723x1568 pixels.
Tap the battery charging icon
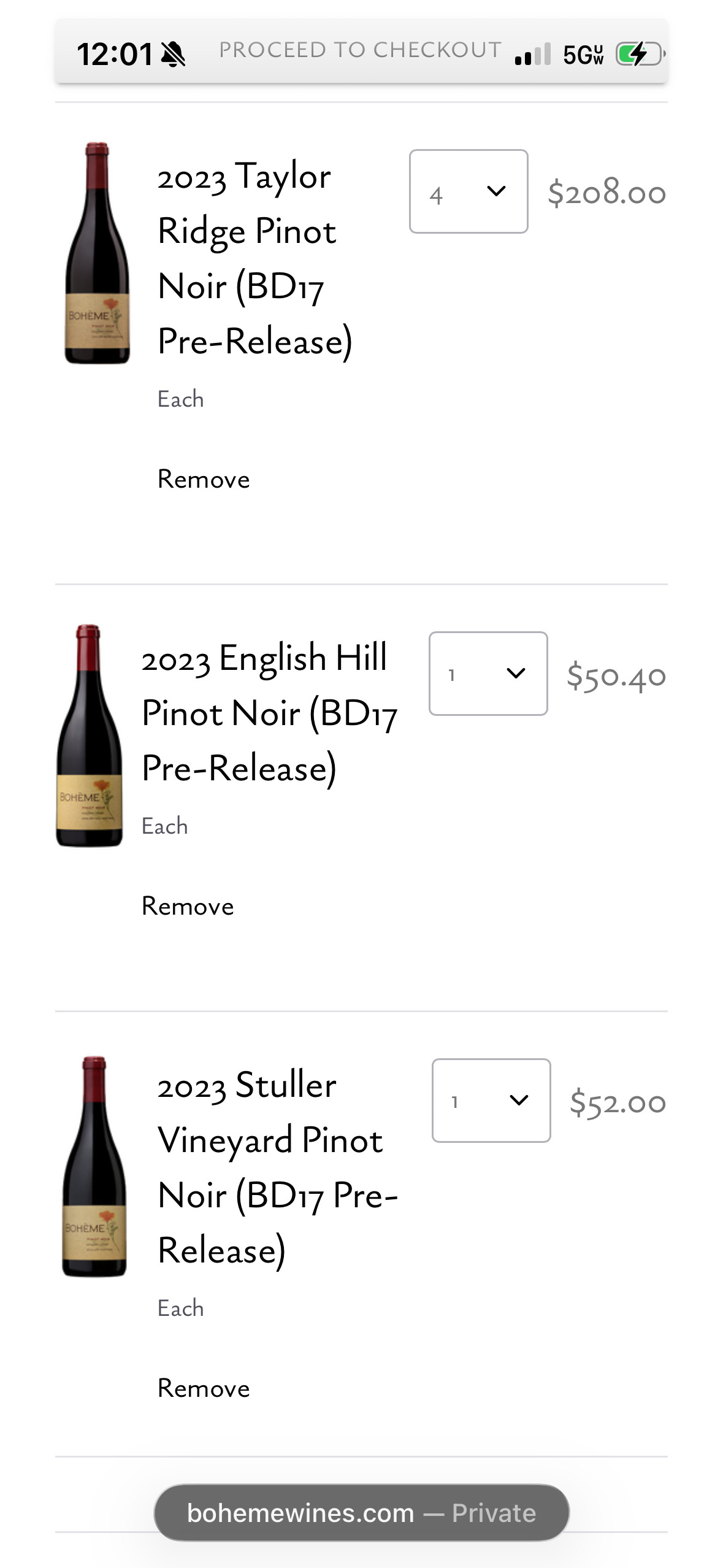click(640, 54)
